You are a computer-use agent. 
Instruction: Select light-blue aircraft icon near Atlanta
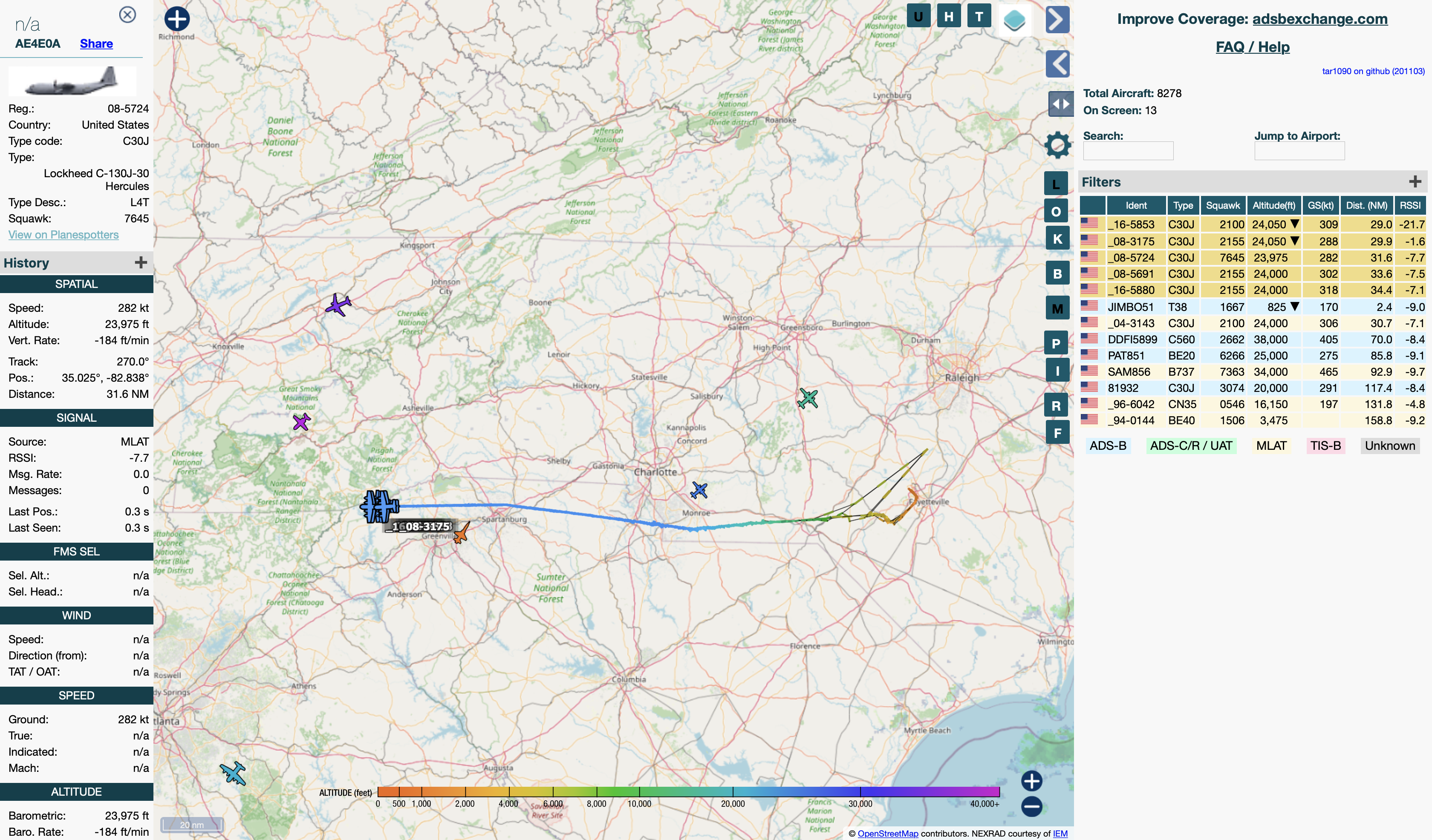[233, 774]
